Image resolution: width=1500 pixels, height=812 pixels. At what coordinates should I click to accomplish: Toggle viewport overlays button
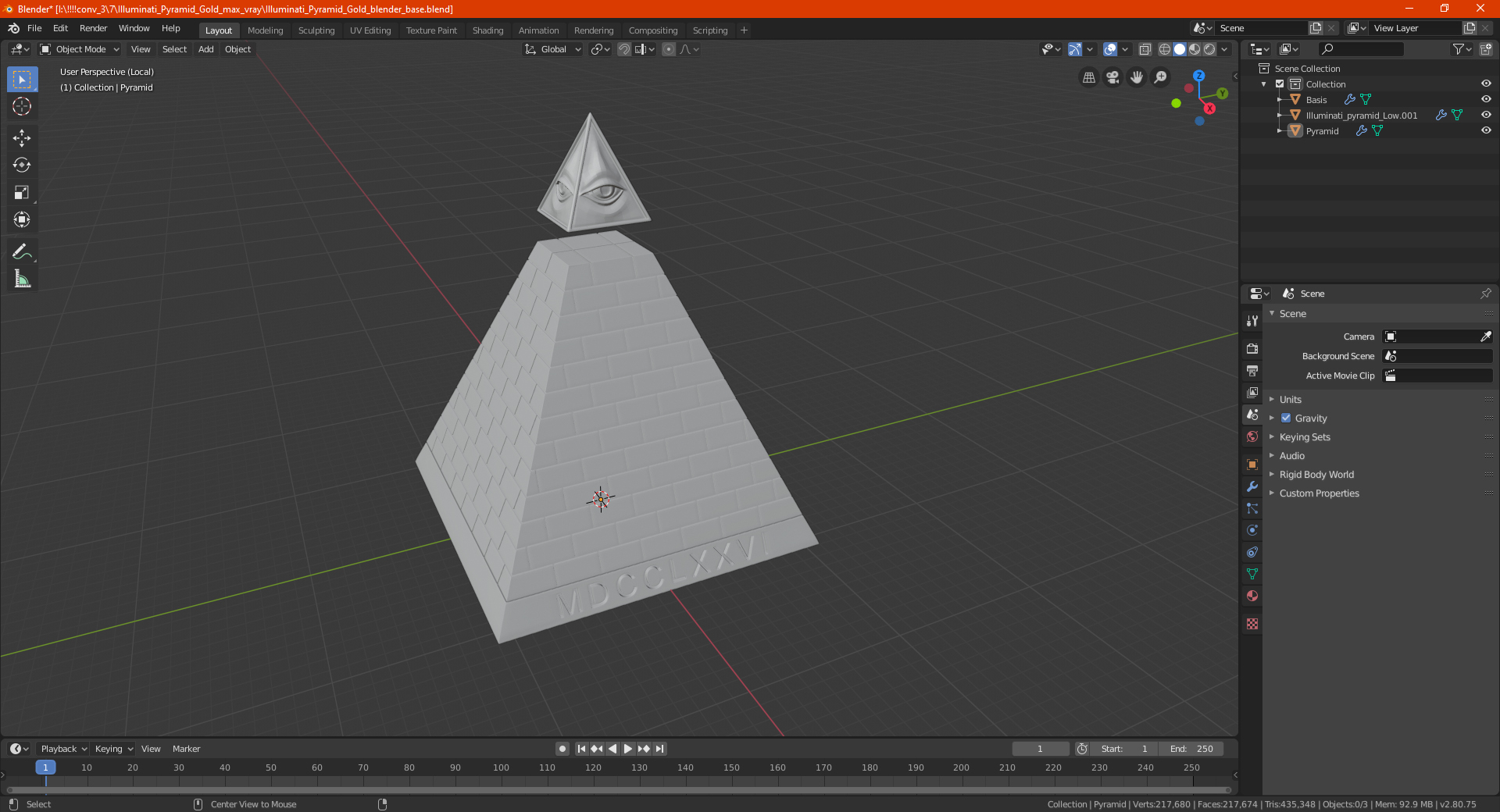(1110, 49)
